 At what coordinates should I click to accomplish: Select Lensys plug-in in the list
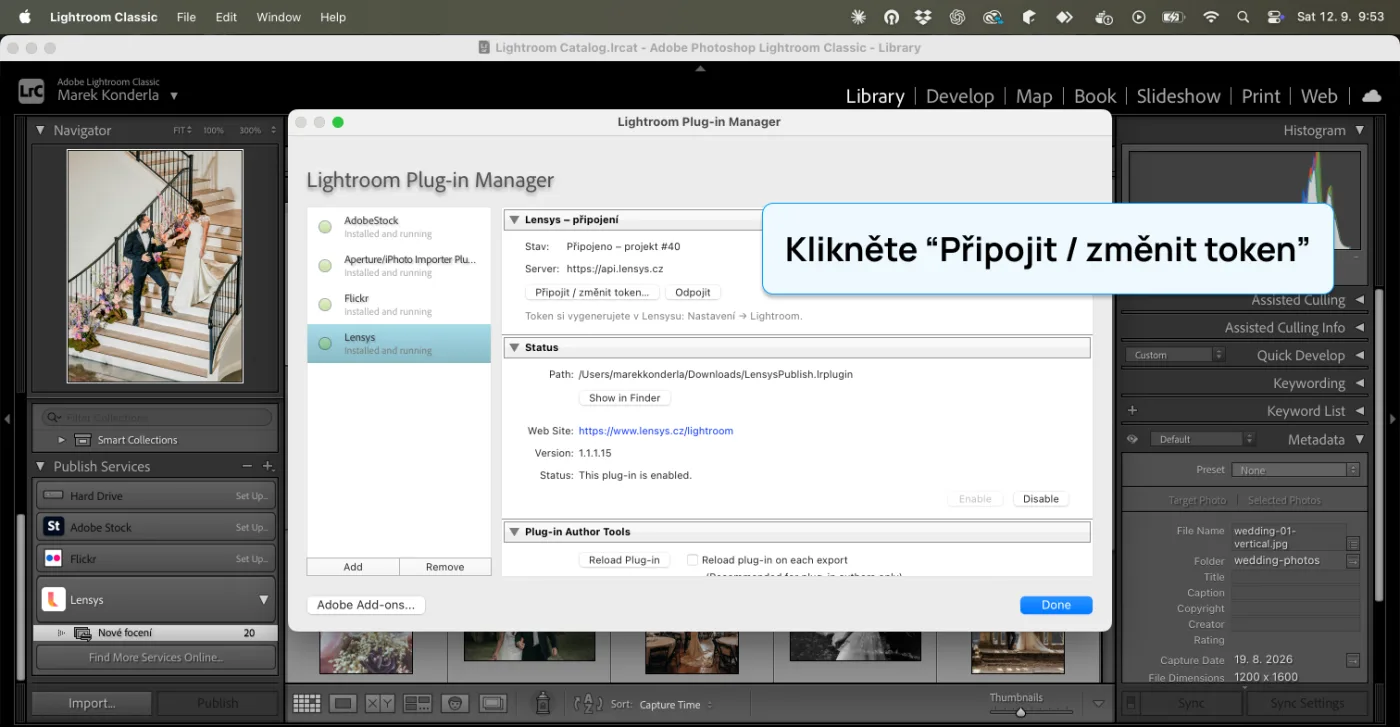(399, 343)
